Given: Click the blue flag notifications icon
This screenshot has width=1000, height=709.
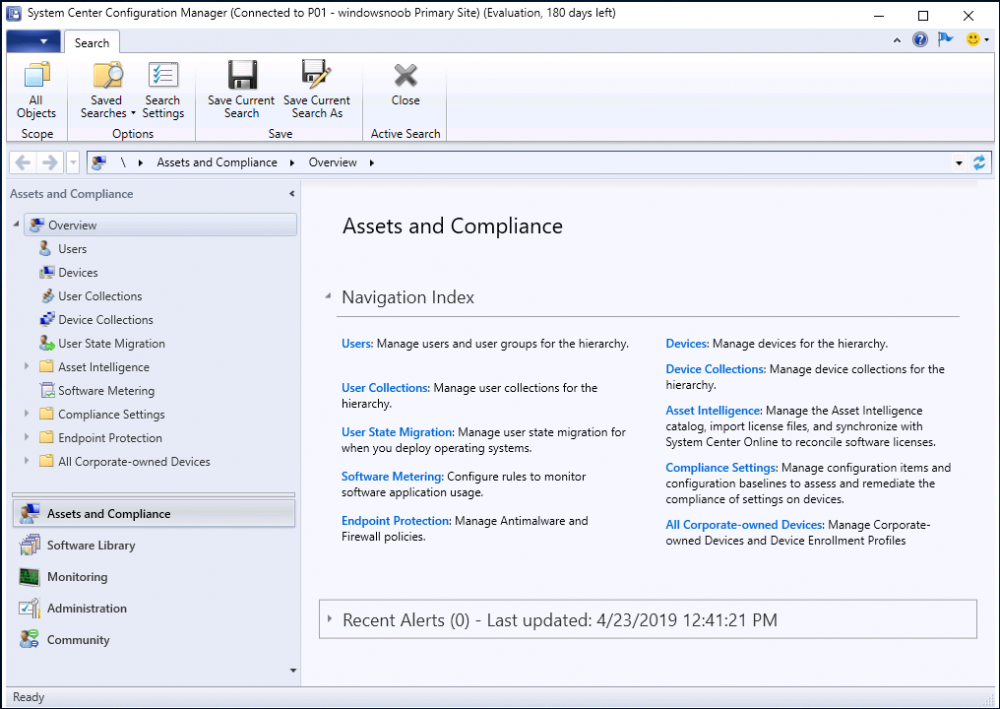Looking at the screenshot, I should click(945, 40).
